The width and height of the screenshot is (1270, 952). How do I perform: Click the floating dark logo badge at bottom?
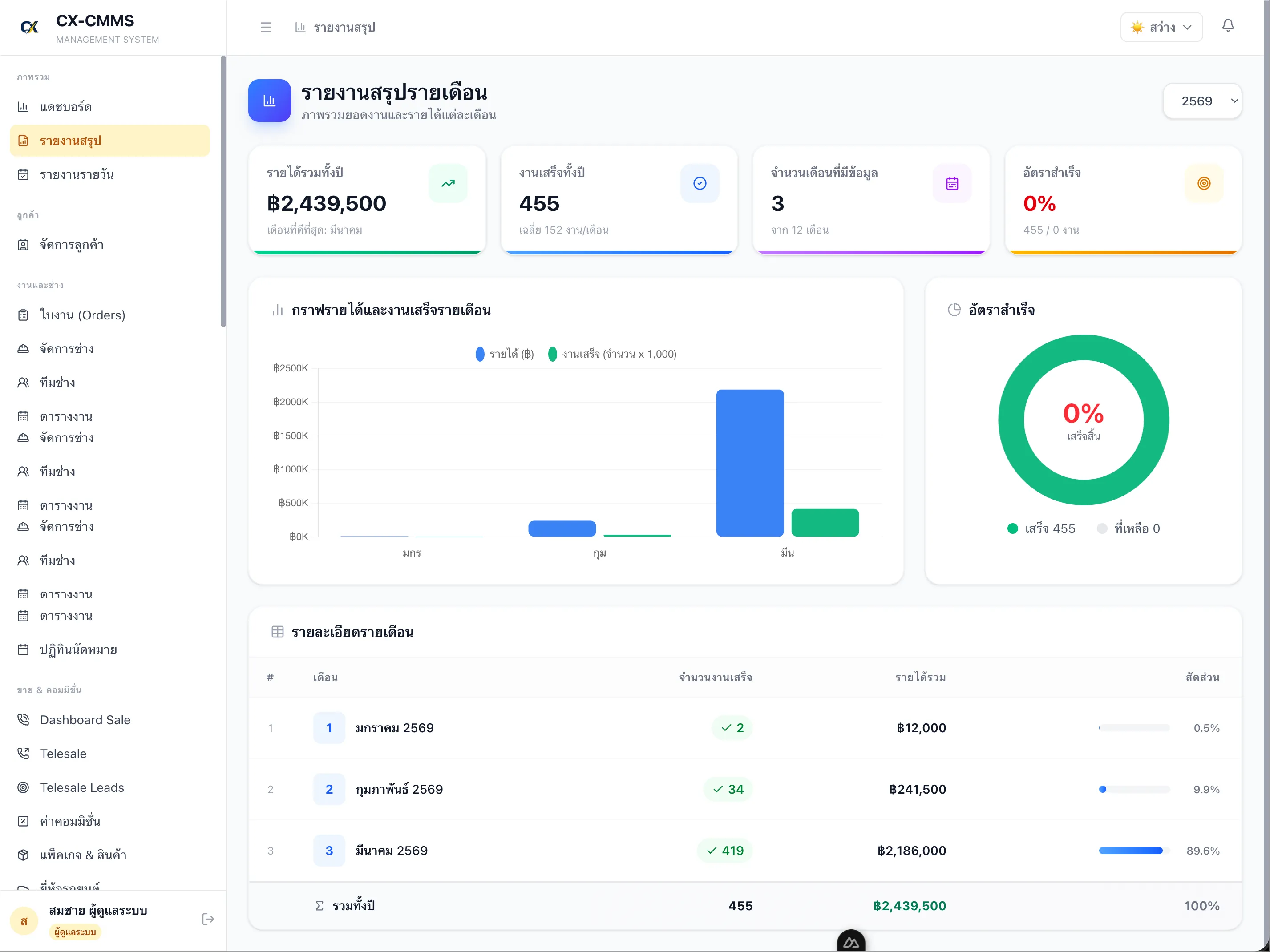pyautogui.click(x=851, y=942)
